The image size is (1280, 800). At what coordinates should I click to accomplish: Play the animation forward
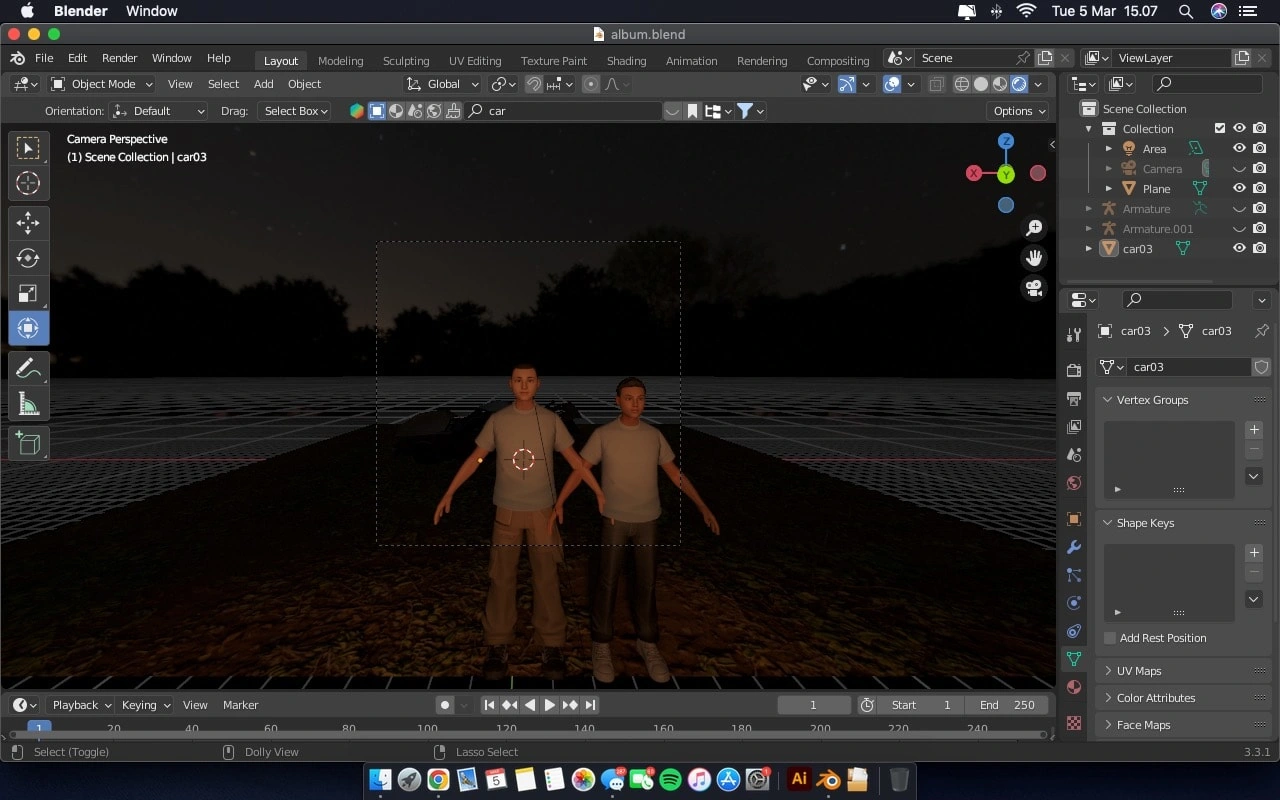point(550,705)
